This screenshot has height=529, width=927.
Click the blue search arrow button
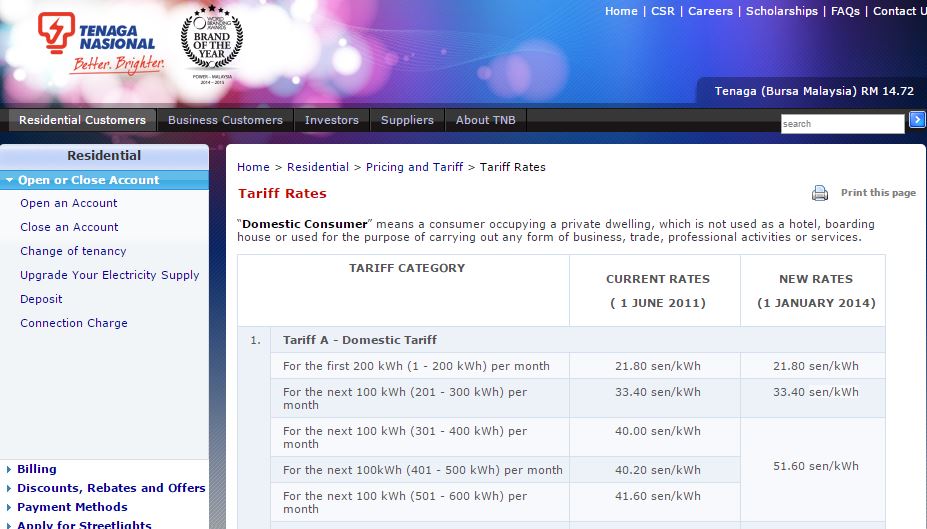(x=917, y=120)
